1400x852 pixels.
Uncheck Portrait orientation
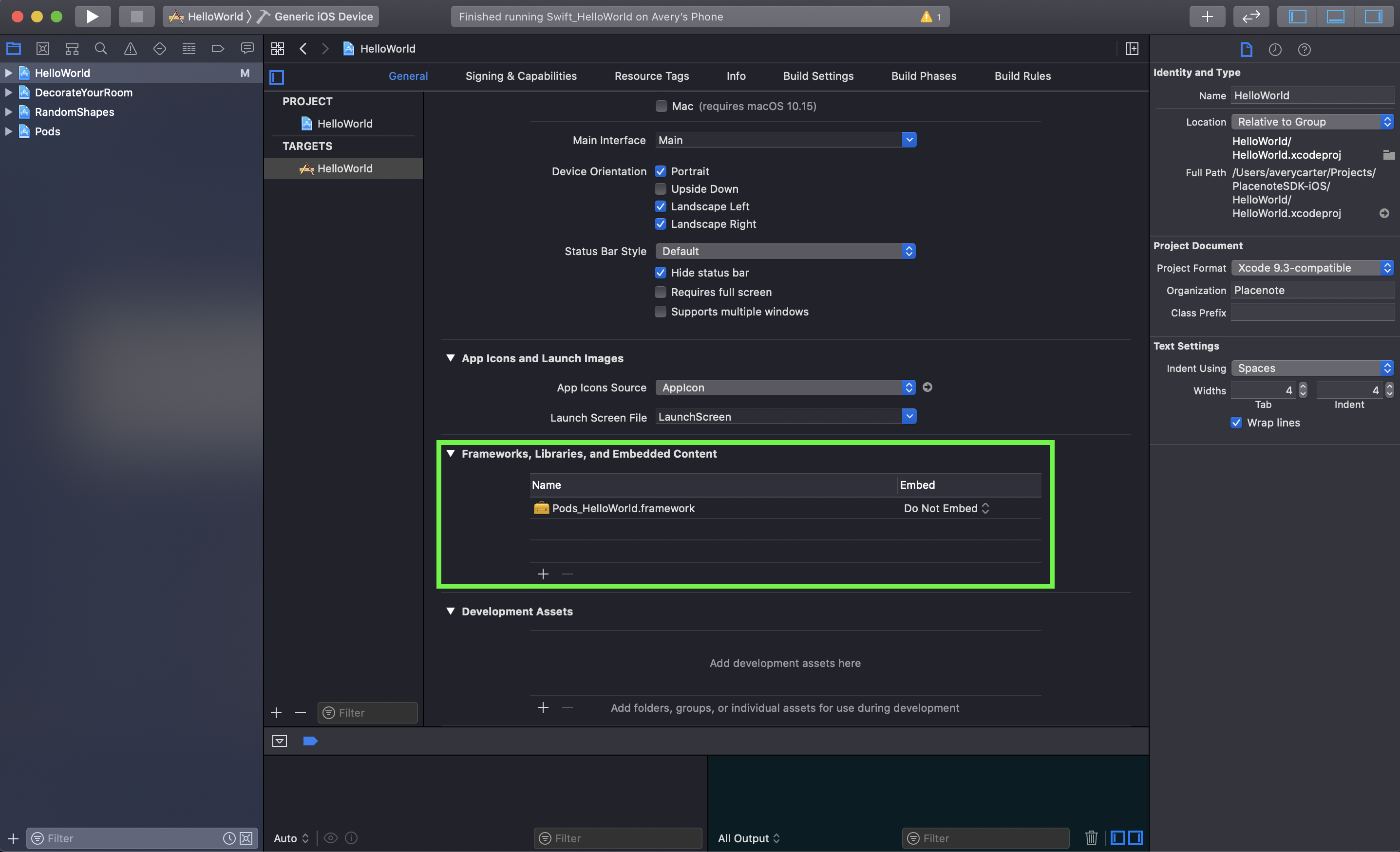[660, 171]
